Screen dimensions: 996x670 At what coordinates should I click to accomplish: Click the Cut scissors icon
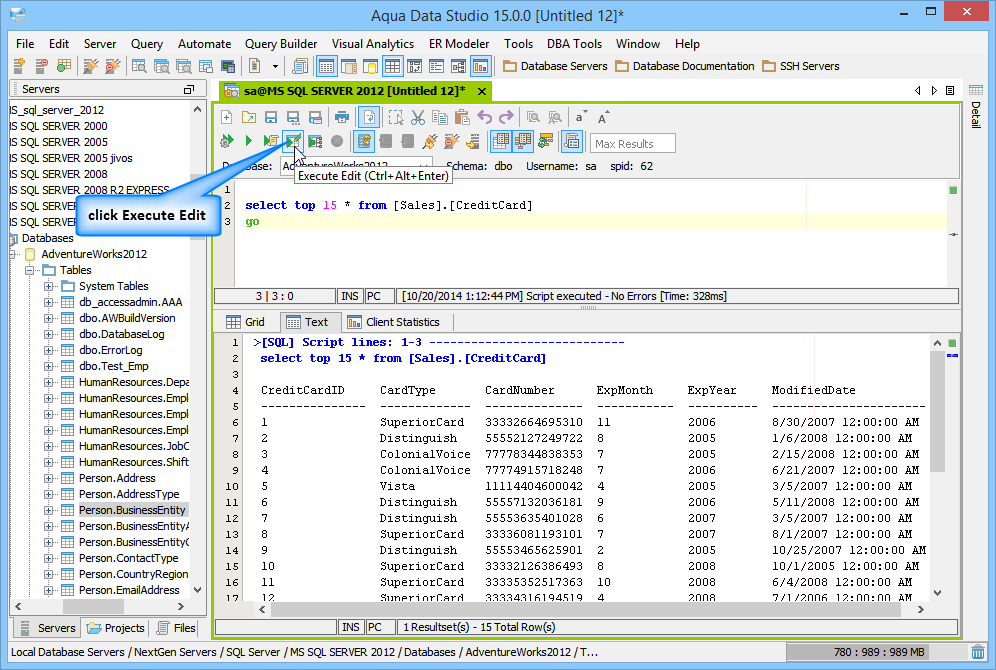click(418, 117)
